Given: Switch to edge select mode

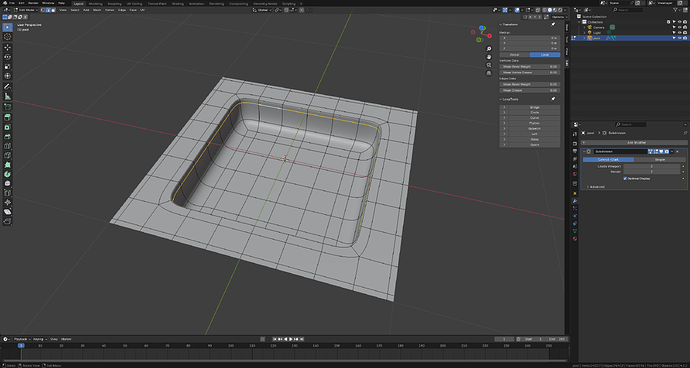Looking at the screenshot, I should pos(48,10).
